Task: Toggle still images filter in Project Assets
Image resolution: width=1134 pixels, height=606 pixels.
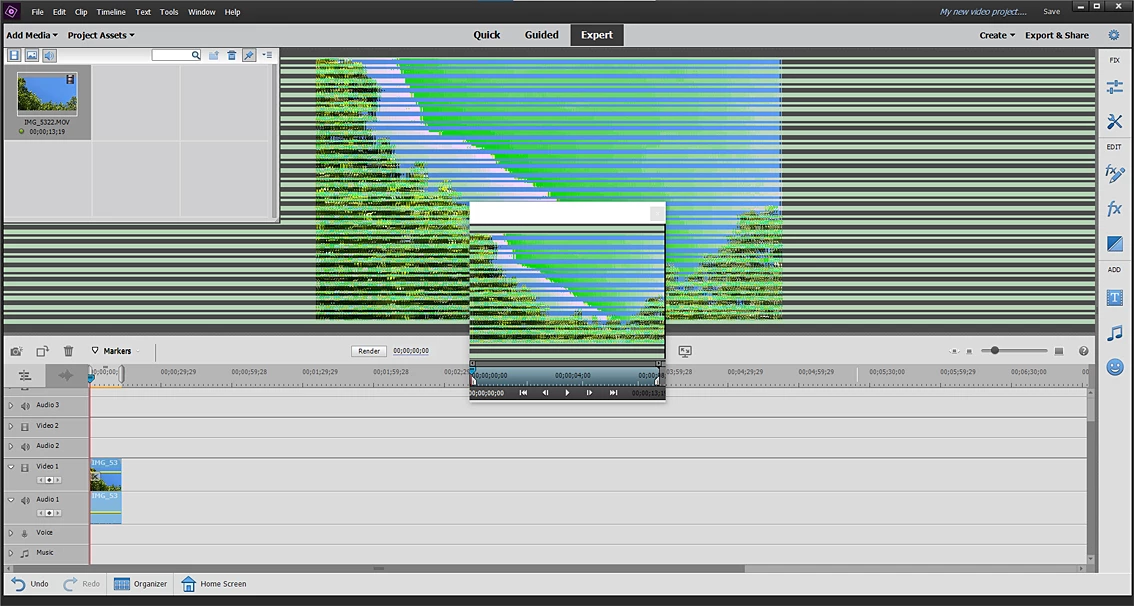Action: tap(32, 55)
